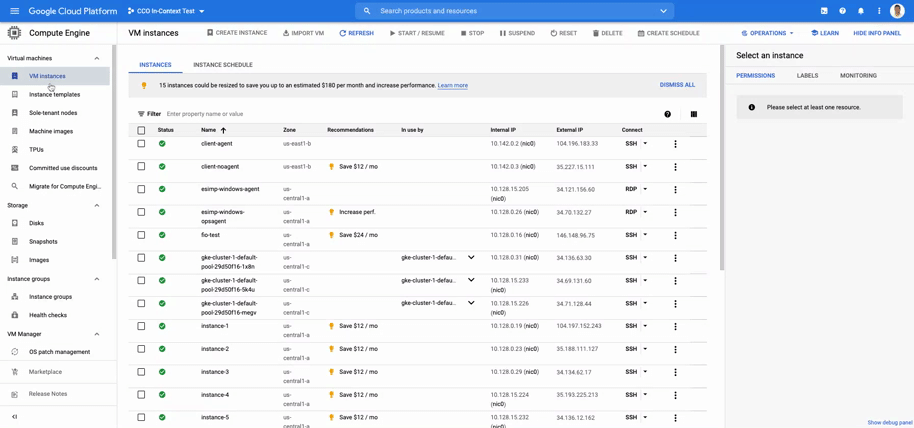Image resolution: width=914 pixels, height=428 pixels.
Task: Switch to the Instance Schedule tab
Action: pos(223,65)
